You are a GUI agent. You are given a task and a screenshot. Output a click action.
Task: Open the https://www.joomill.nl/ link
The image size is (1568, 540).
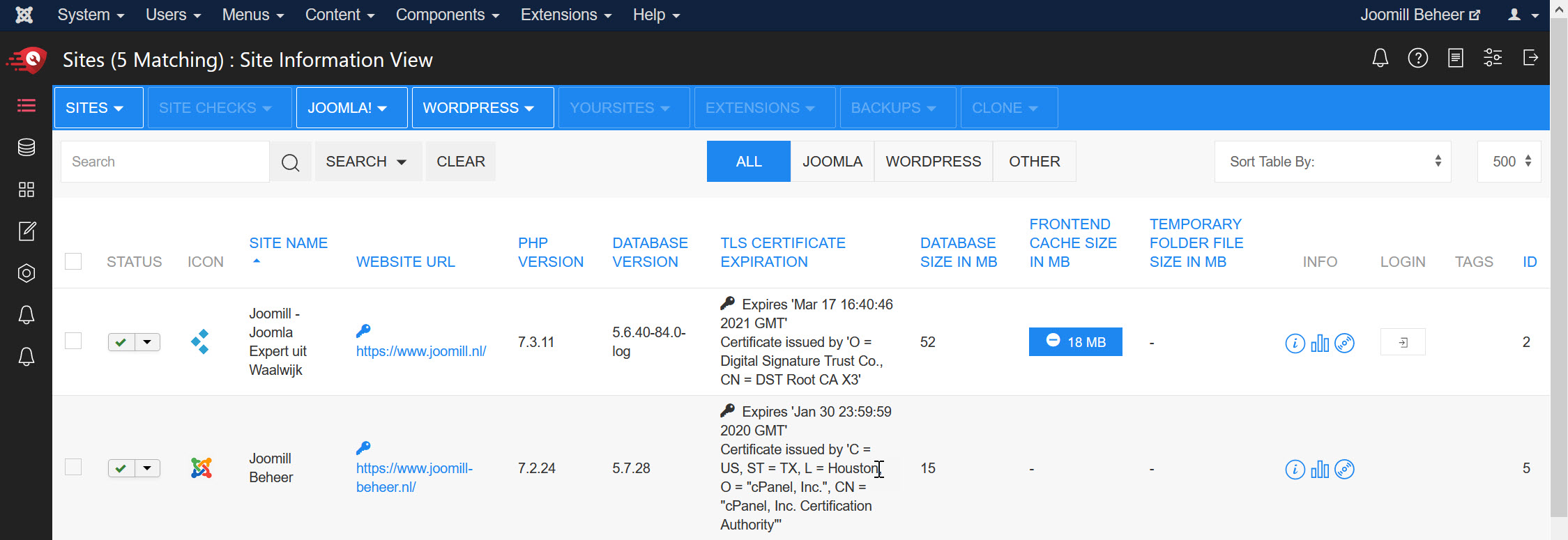click(x=421, y=351)
